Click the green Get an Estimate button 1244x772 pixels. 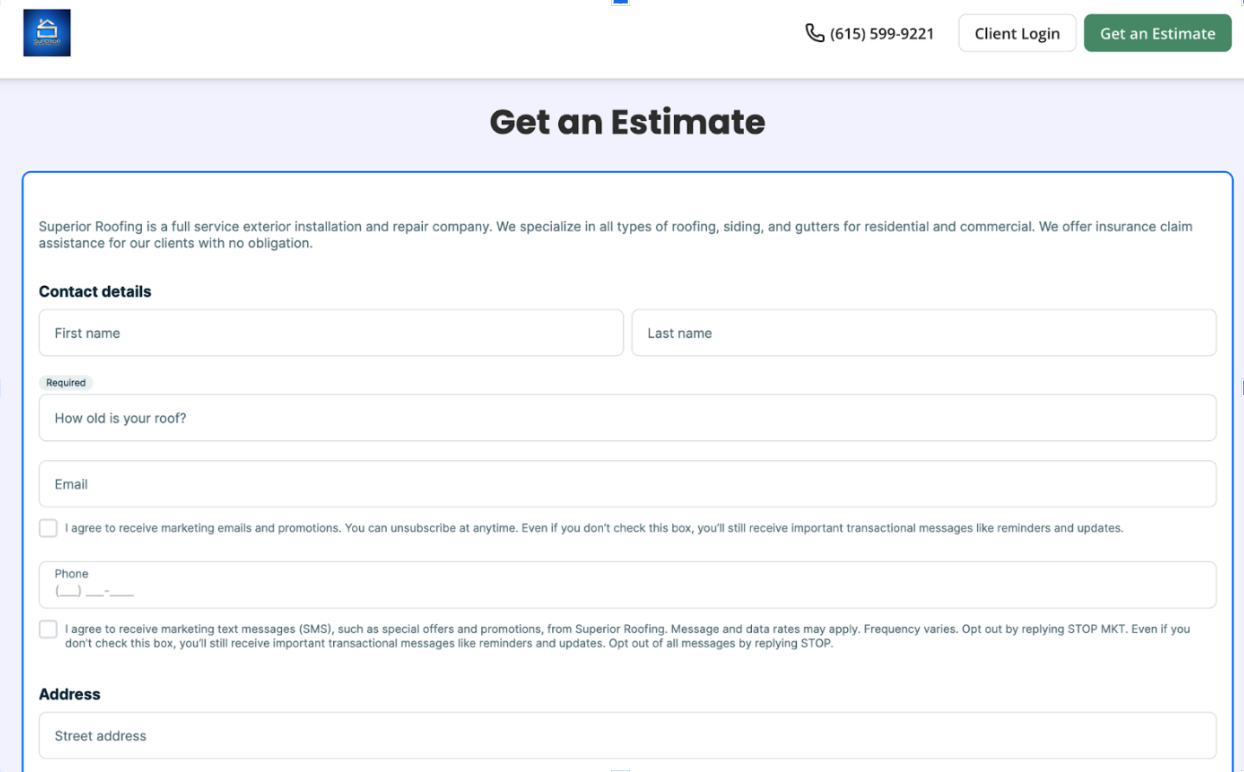pyautogui.click(x=1157, y=32)
